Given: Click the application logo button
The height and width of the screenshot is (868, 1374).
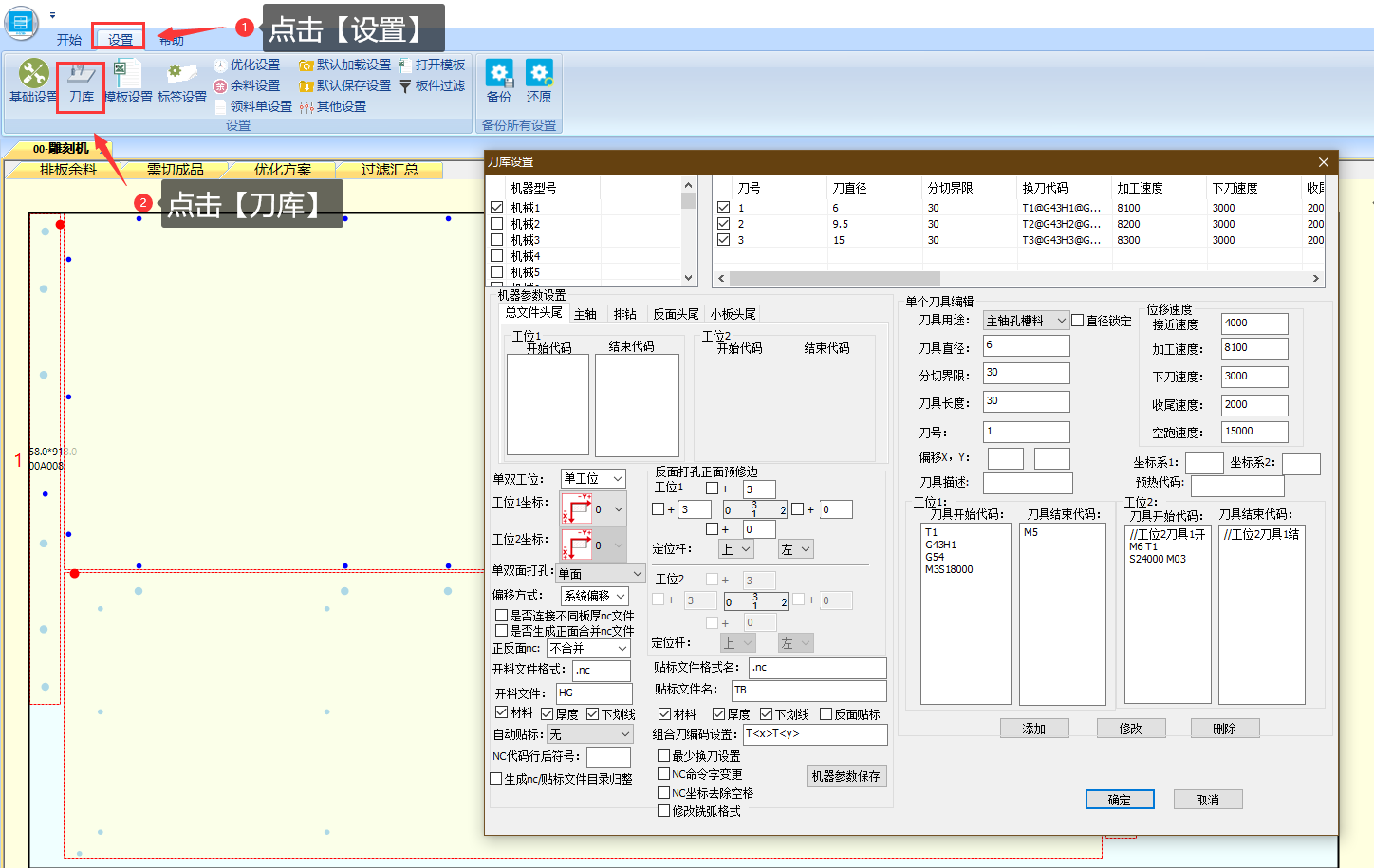Looking at the screenshot, I should coord(20,23).
